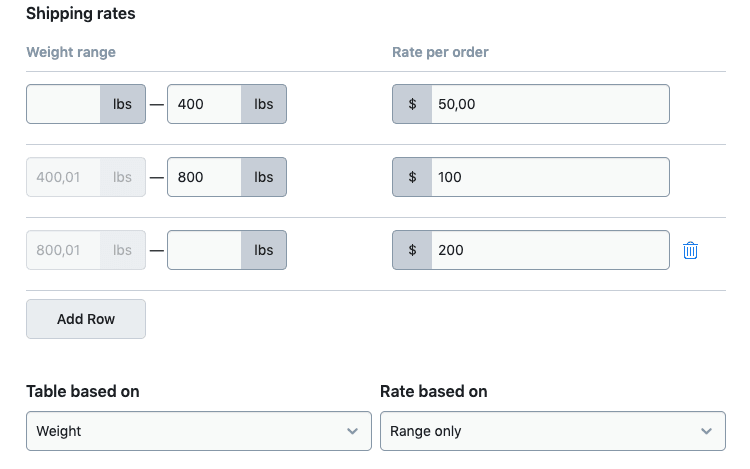The height and width of the screenshot is (469, 750).
Task: Delete the third shipping rate row
Action: point(690,250)
